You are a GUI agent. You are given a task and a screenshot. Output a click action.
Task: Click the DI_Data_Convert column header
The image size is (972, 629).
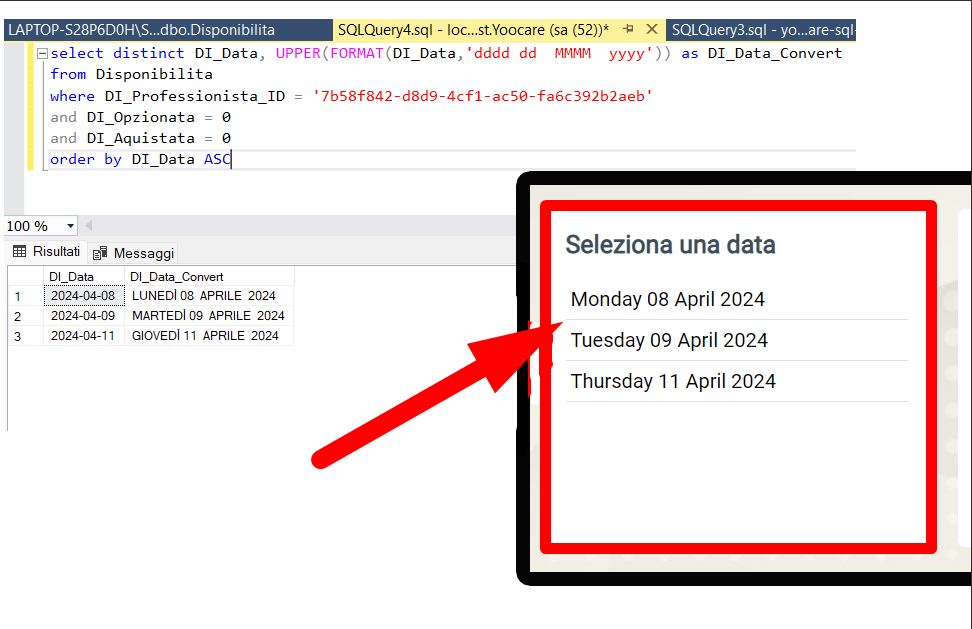click(177, 276)
